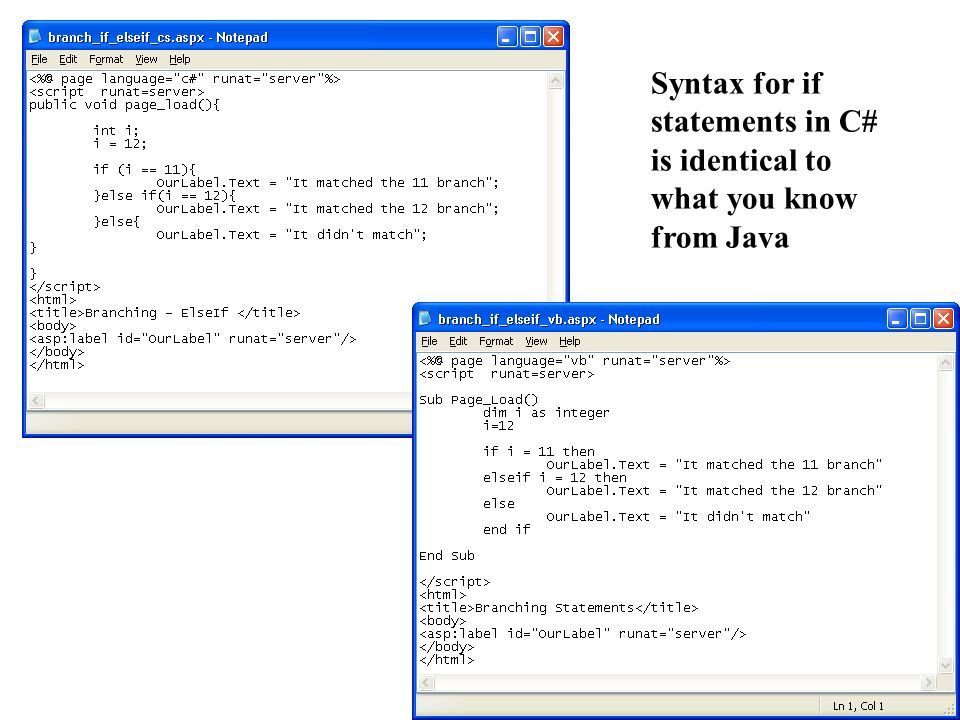Open Edit menu in branch_if_elseif_cs.aspx Notepad

pos(68,59)
